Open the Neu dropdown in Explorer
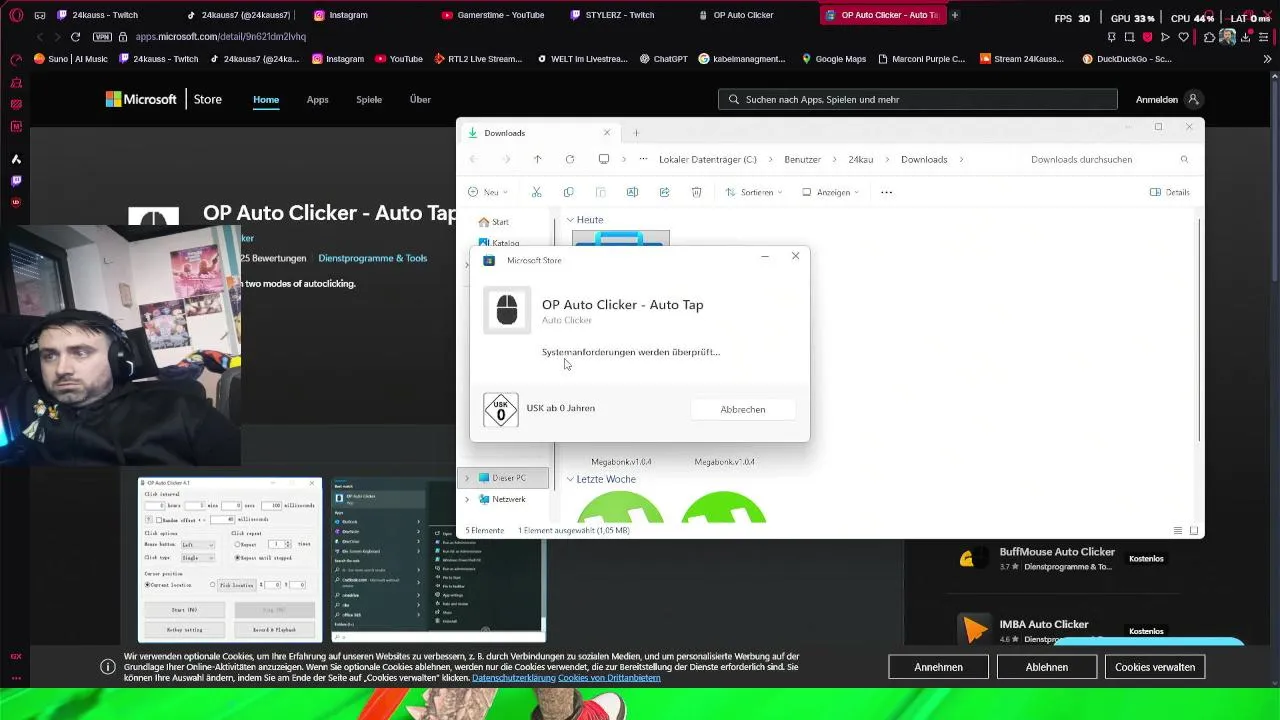1280x720 pixels. click(x=488, y=192)
